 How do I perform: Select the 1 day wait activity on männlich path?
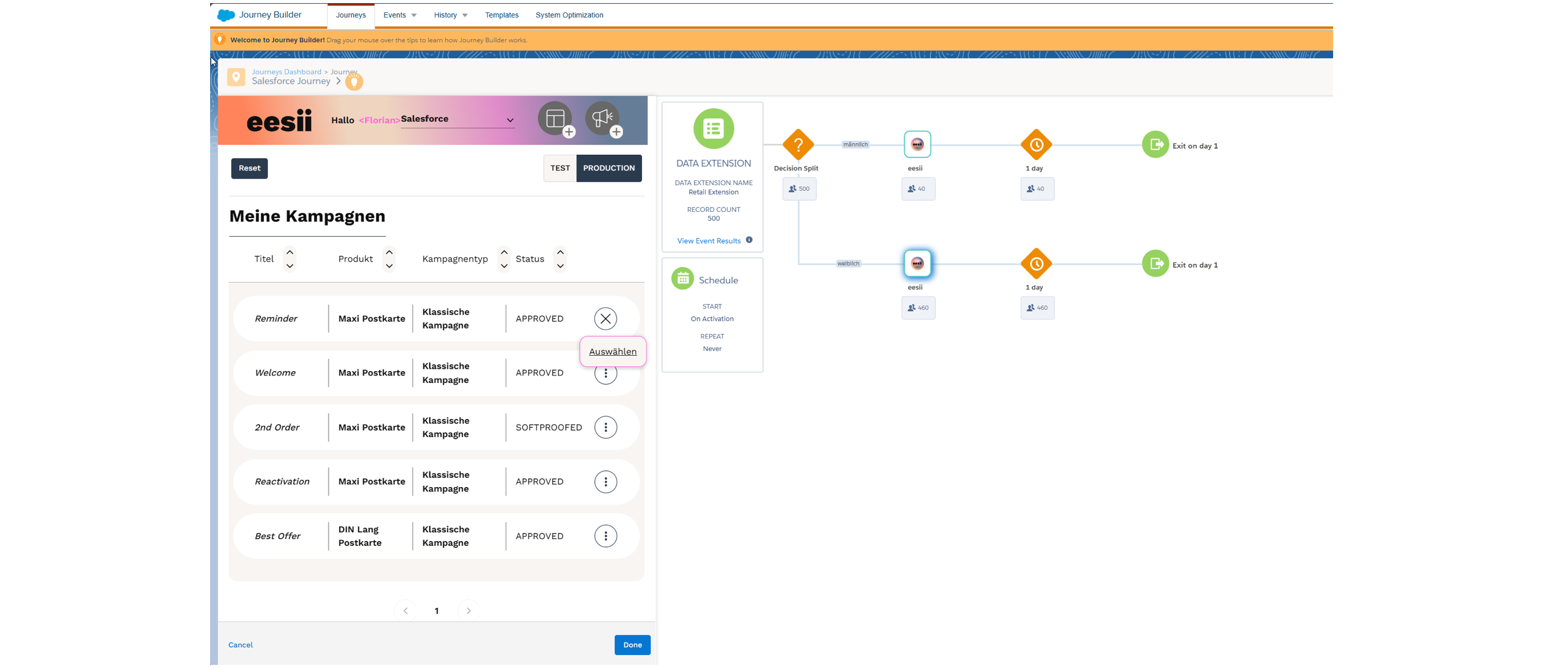tap(1036, 144)
